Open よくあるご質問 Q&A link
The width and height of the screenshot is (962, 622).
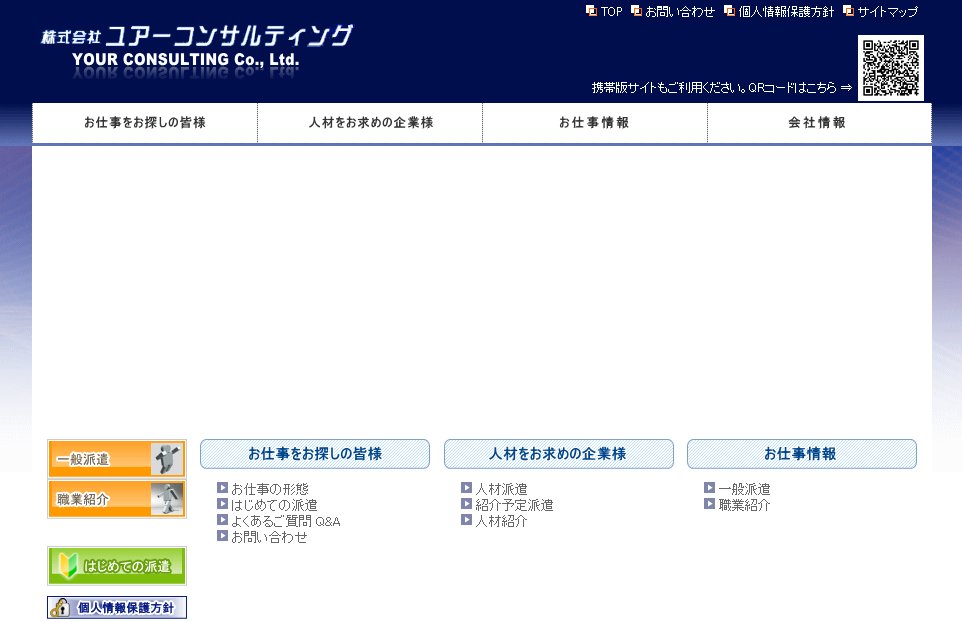click(x=285, y=521)
